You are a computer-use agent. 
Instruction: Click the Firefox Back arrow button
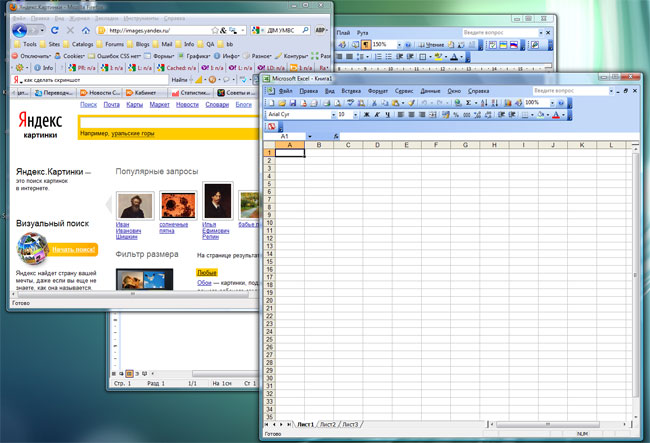tap(19, 30)
